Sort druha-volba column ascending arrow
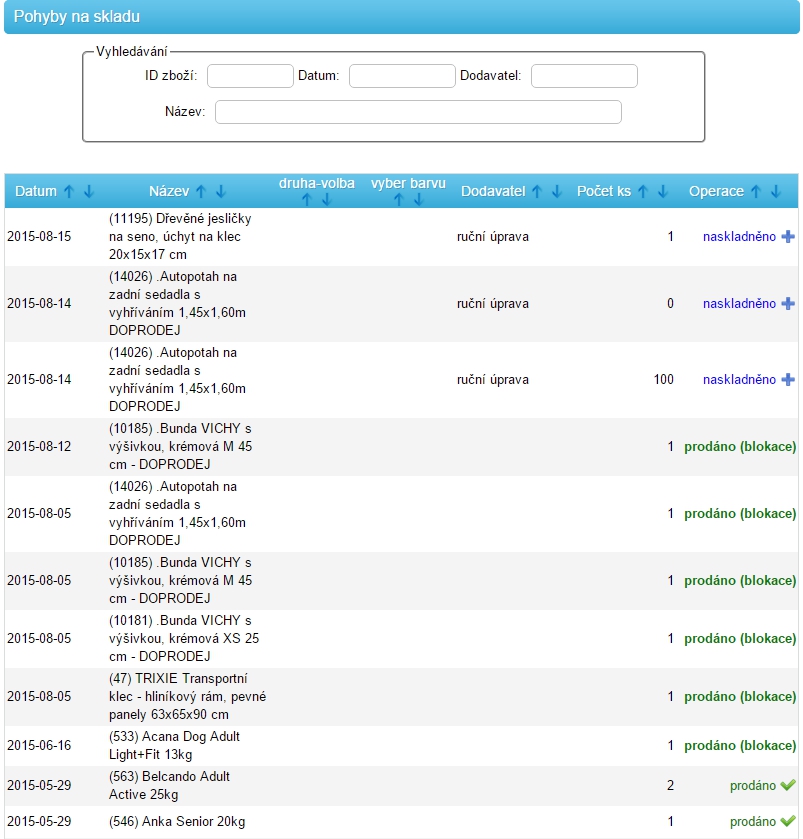Image resolution: width=803 pixels, height=839 pixels. tap(307, 200)
